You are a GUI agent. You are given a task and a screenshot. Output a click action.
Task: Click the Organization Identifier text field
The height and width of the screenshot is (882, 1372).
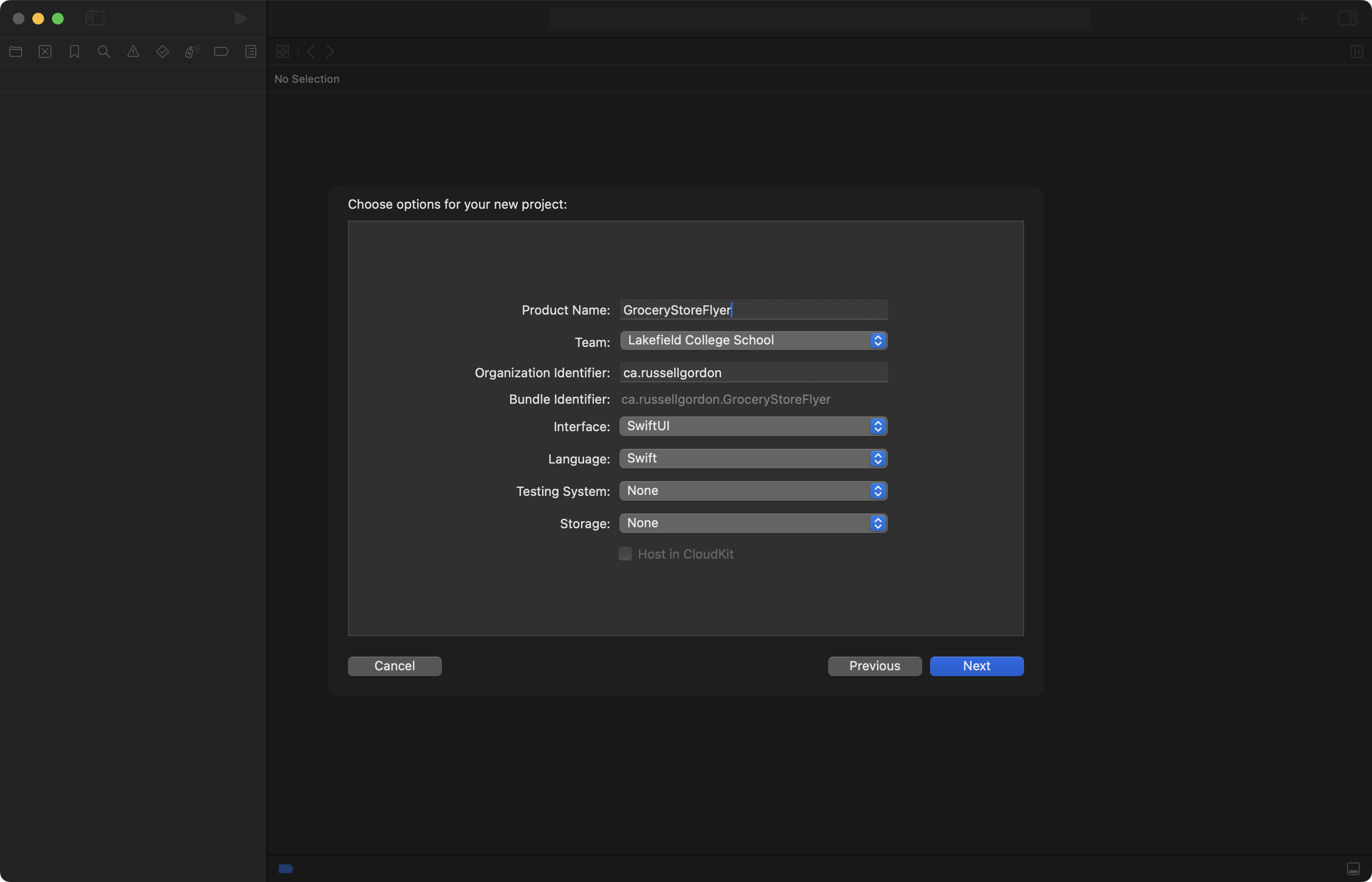tap(753, 373)
